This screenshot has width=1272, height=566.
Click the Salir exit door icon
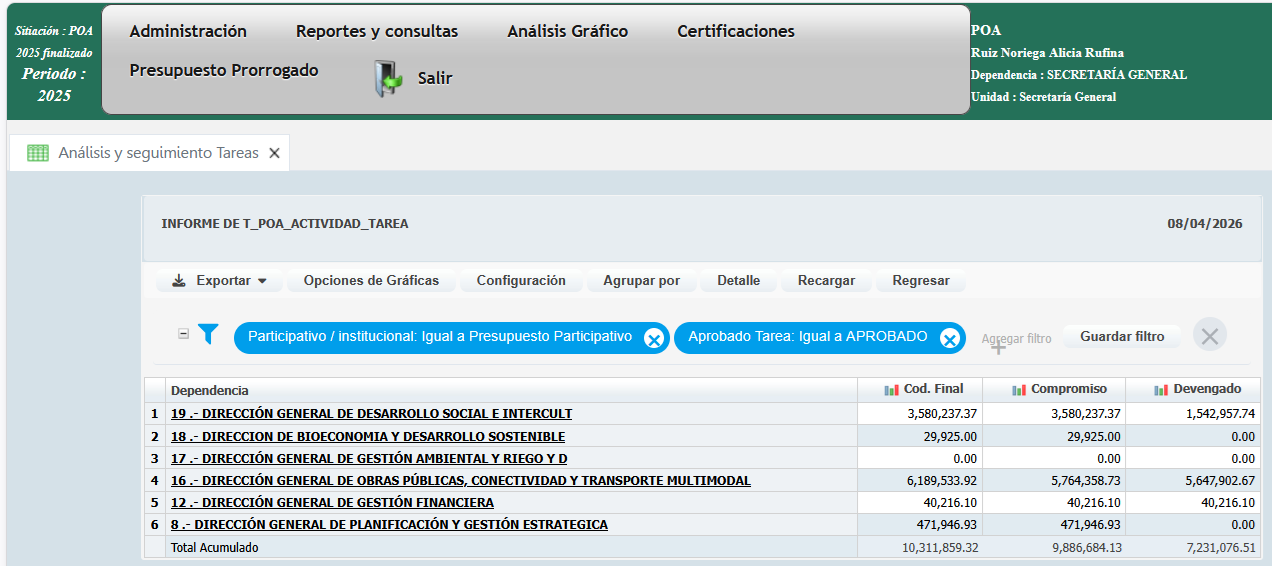point(387,78)
